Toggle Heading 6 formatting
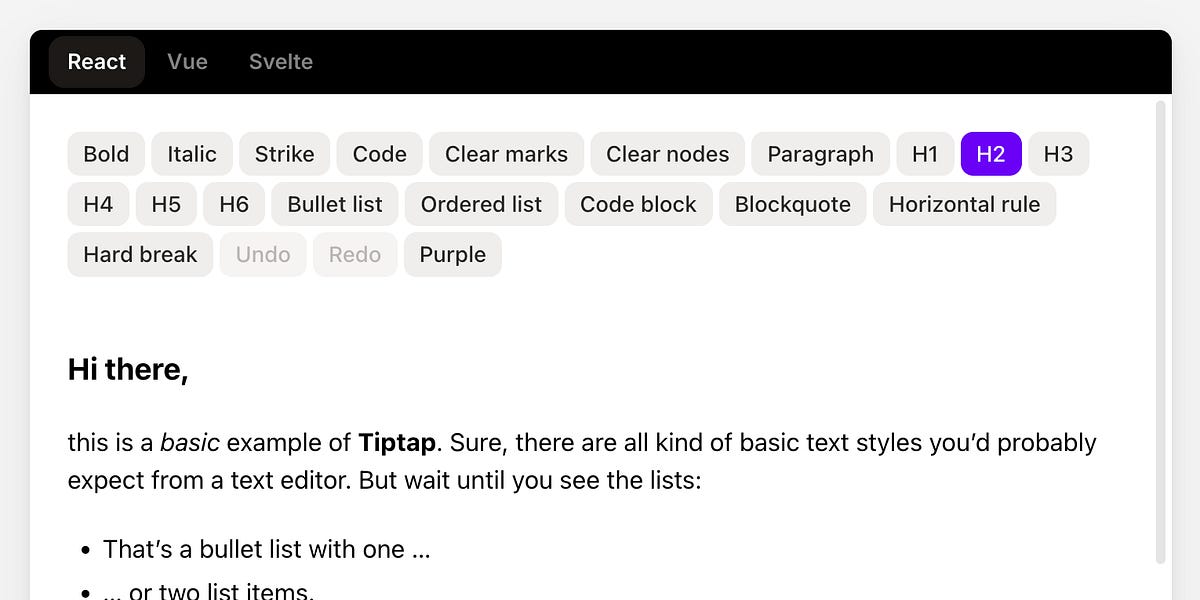Screen dimensions: 1200x600 click(234, 204)
